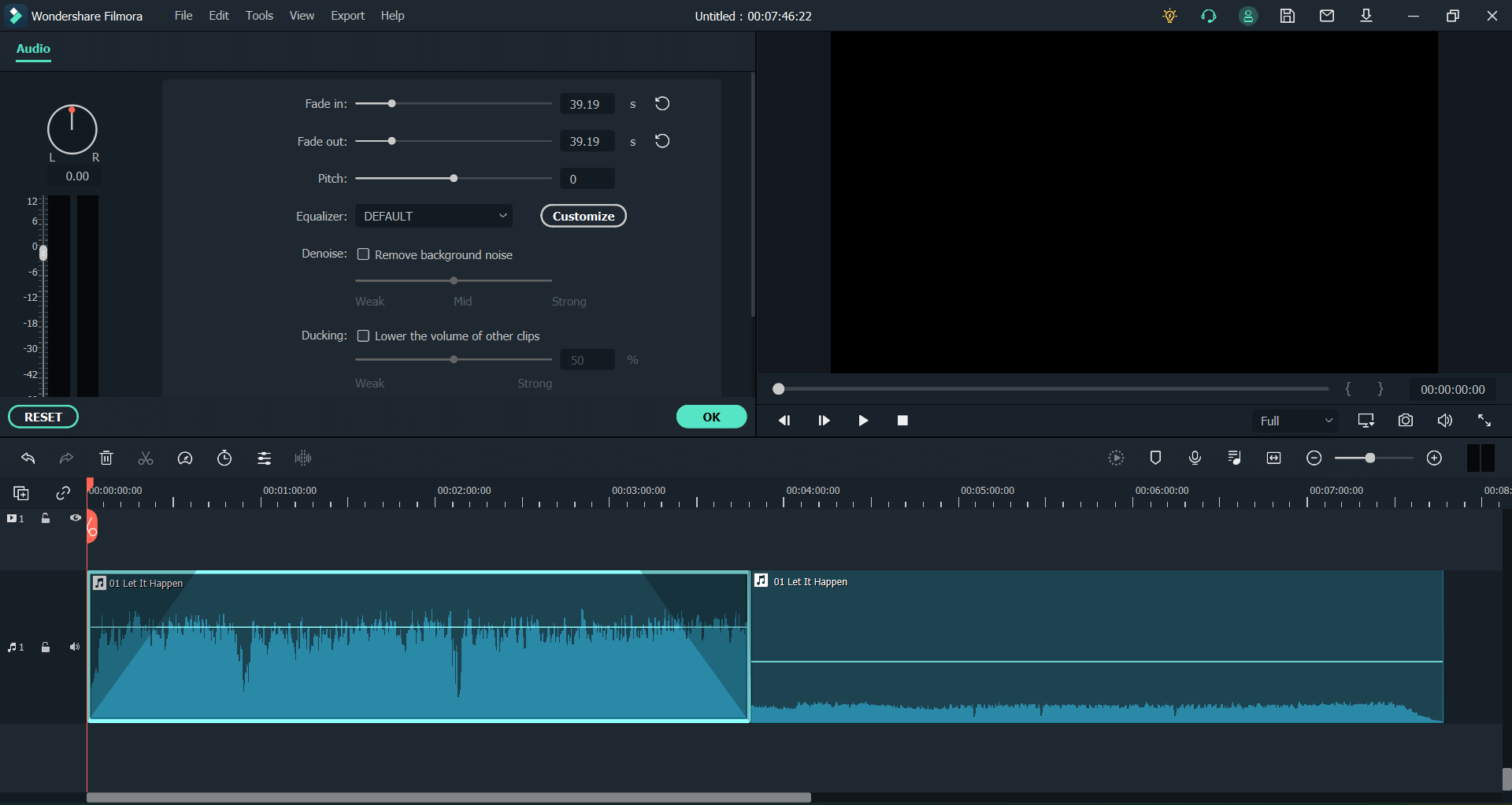
Task: Open the display monitor settings icon
Action: click(1366, 421)
